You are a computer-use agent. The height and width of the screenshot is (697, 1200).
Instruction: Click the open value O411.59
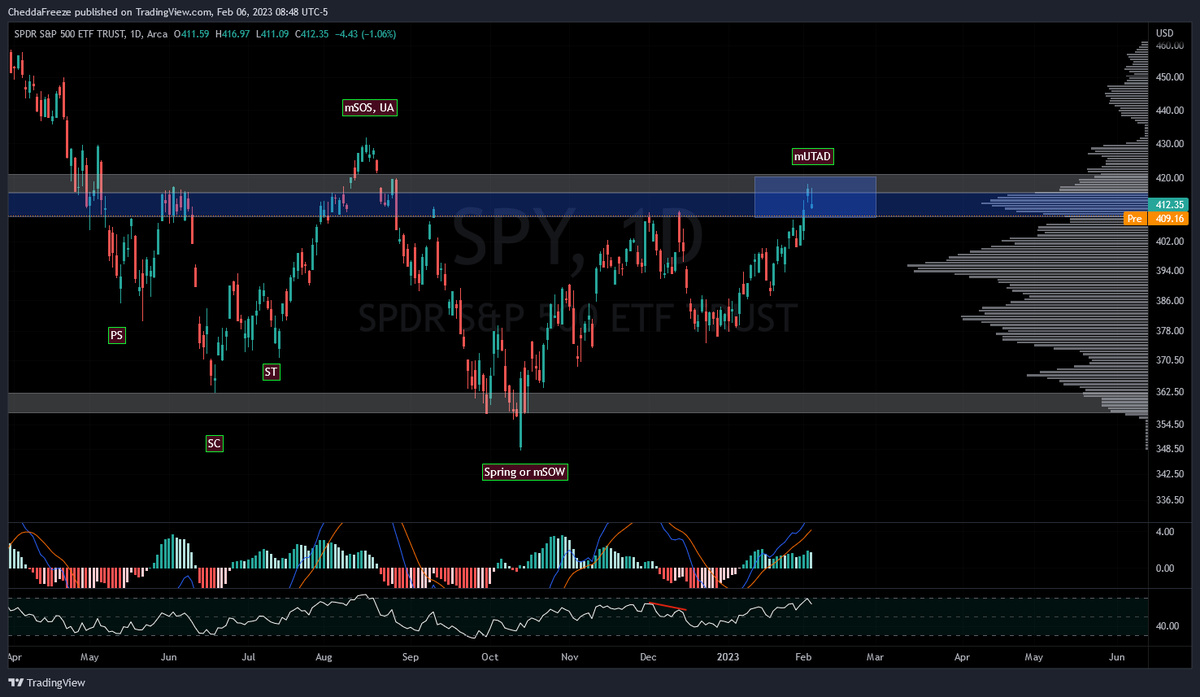tap(194, 36)
